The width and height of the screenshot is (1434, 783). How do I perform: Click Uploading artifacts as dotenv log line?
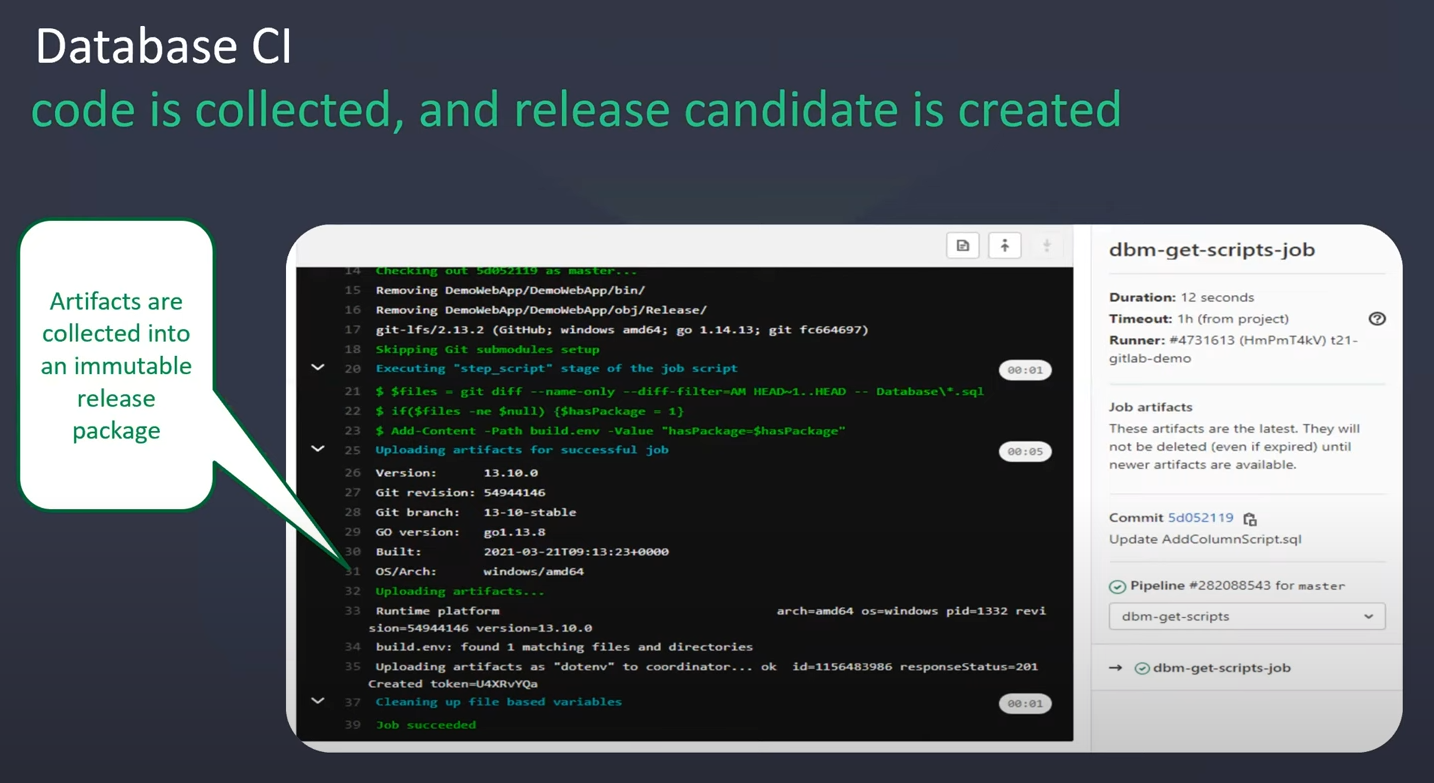point(706,667)
